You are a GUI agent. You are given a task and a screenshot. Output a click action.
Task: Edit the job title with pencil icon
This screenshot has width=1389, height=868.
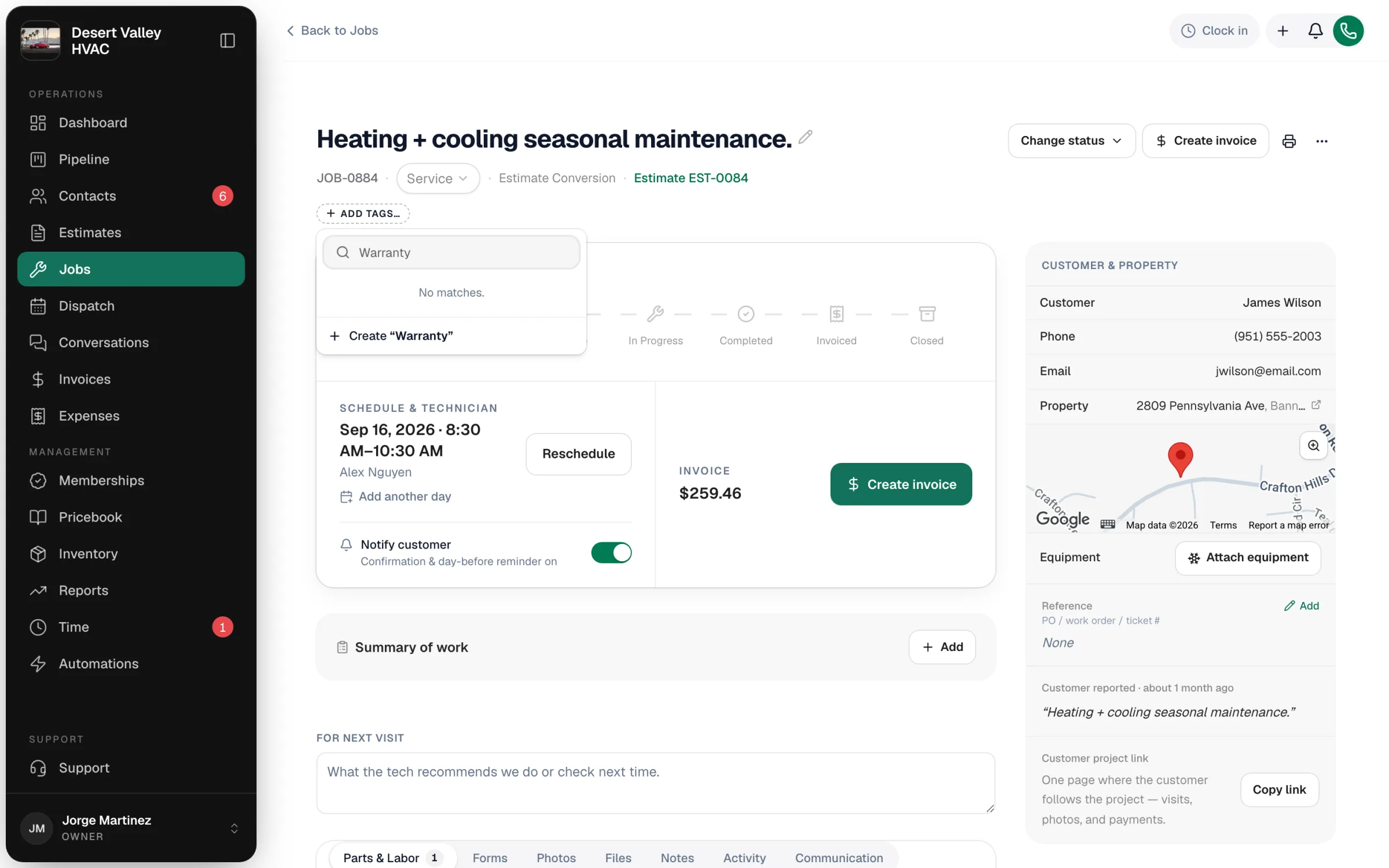coord(805,137)
